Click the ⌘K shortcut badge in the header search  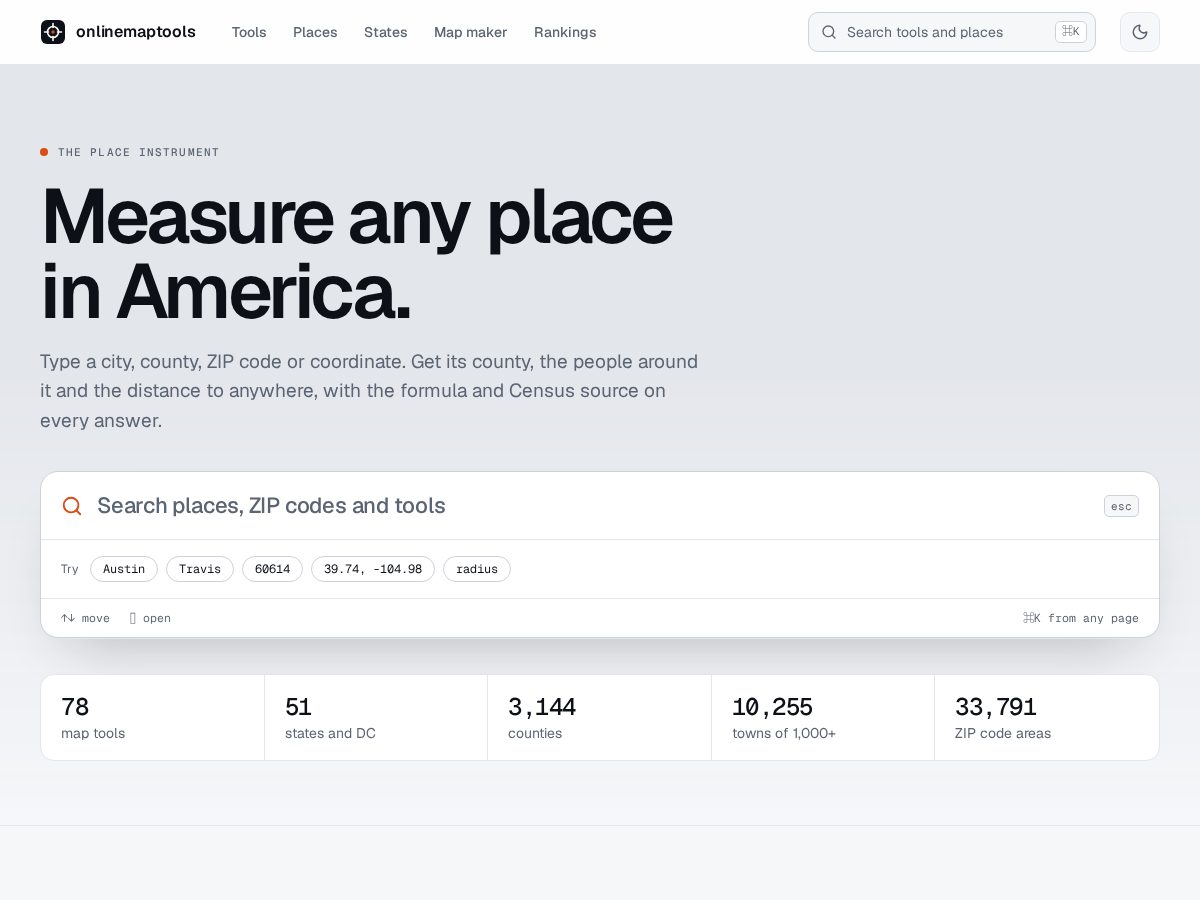pyautogui.click(x=1071, y=32)
